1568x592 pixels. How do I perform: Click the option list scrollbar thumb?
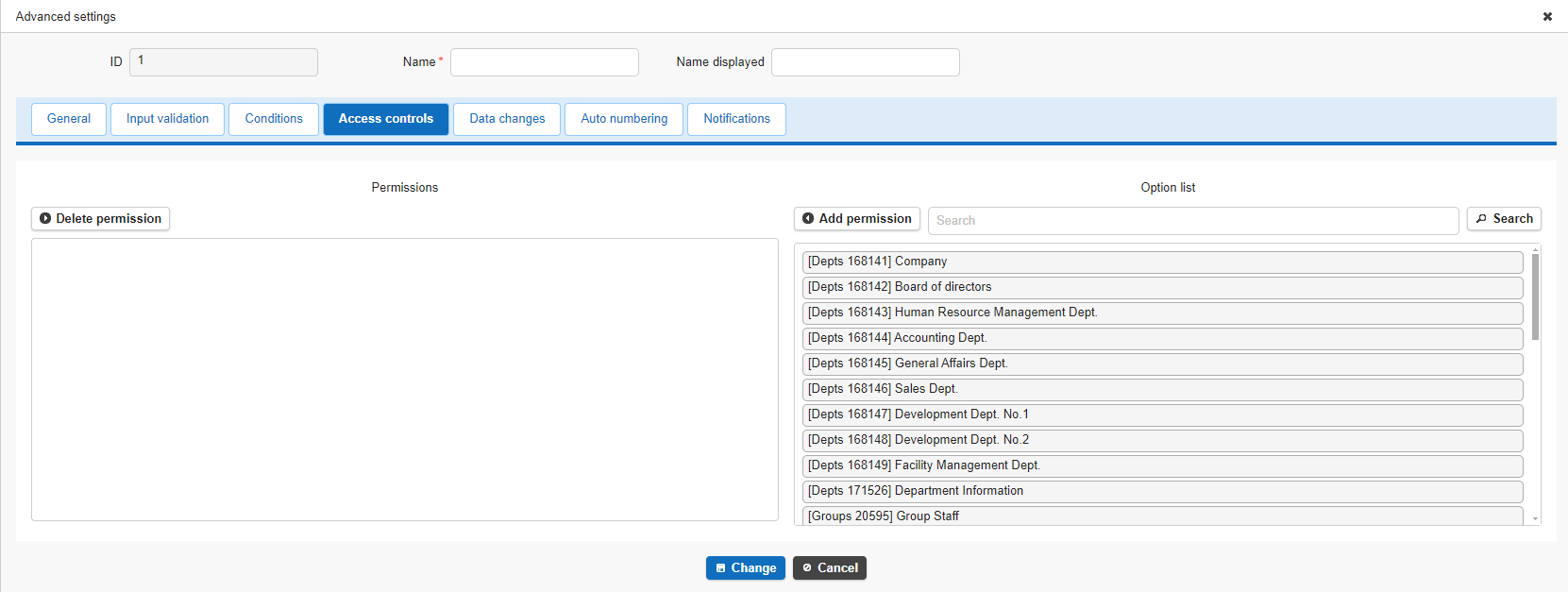(x=1536, y=296)
